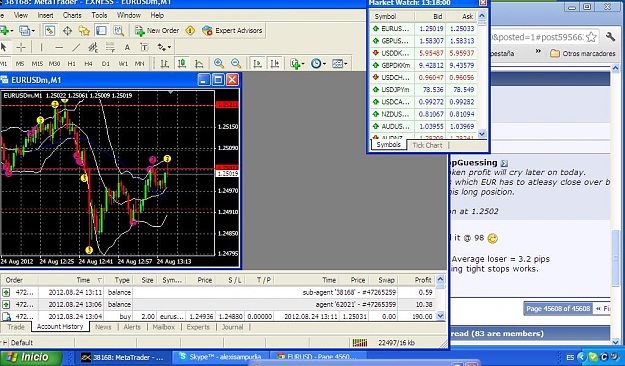The width and height of the screenshot is (625, 366).
Task: Open the Tools menu
Action: coord(99,15)
